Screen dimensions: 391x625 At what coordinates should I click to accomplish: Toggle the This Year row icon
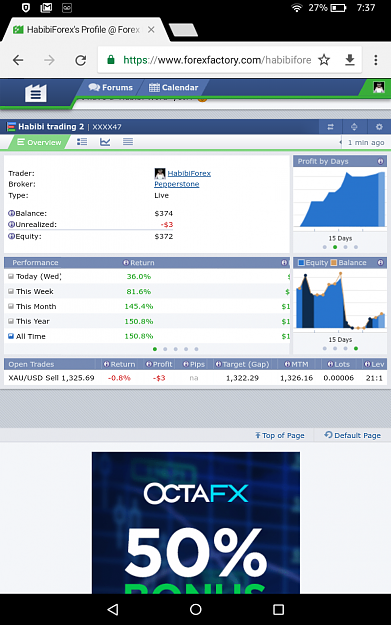pyautogui.click(x=11, y=321)
